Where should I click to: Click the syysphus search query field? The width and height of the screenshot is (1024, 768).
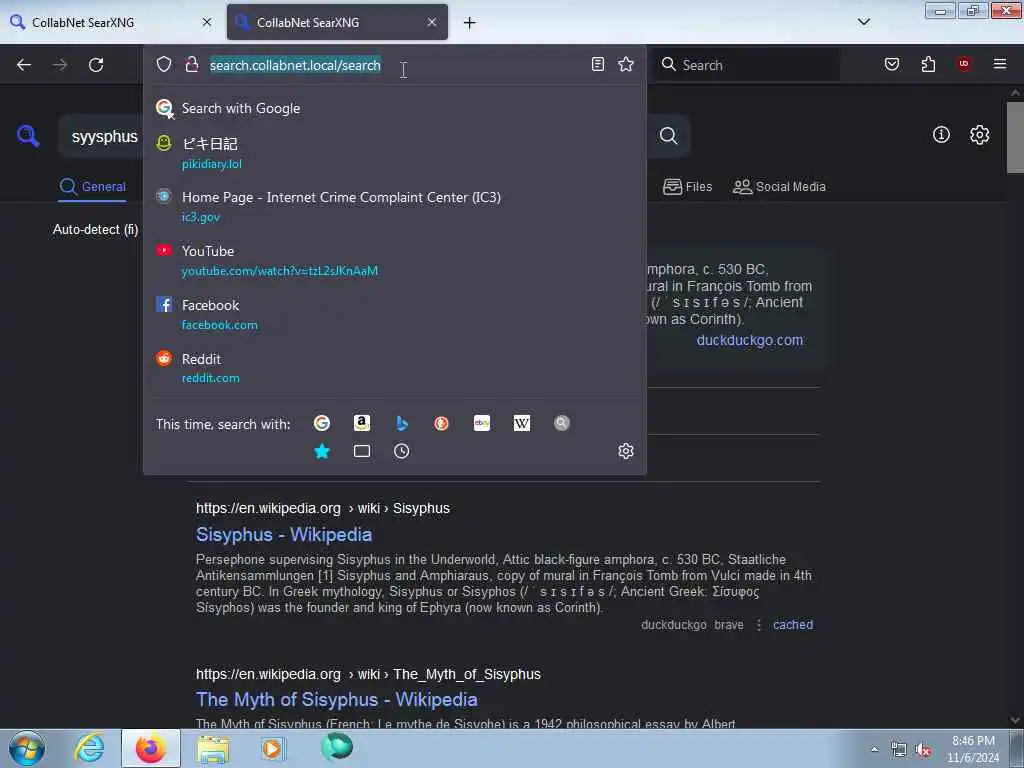[x=104, y=136]
